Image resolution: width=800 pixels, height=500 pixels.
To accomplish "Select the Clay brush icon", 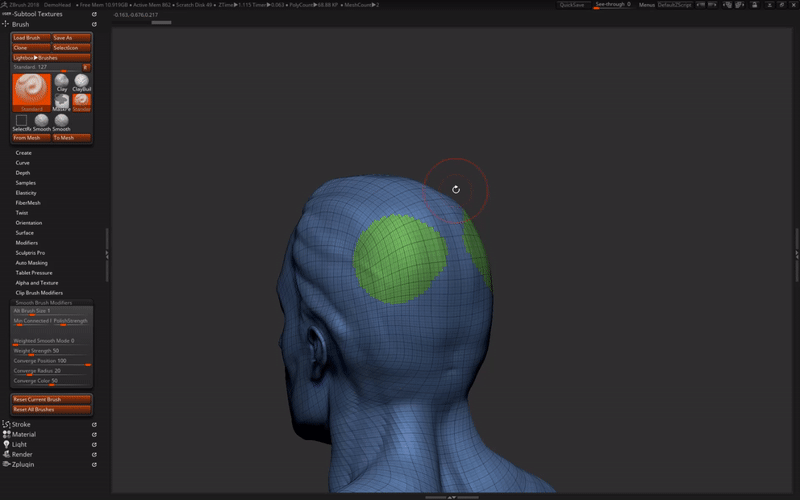I will coord(62,82).
